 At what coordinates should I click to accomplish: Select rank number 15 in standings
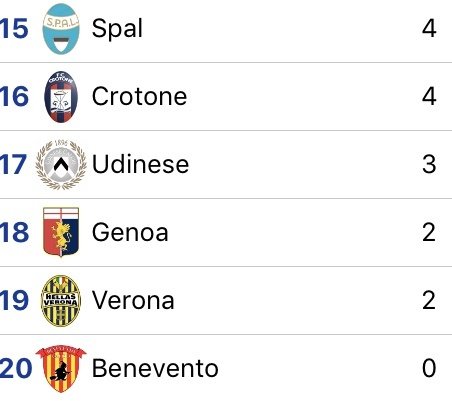point(14,29)
